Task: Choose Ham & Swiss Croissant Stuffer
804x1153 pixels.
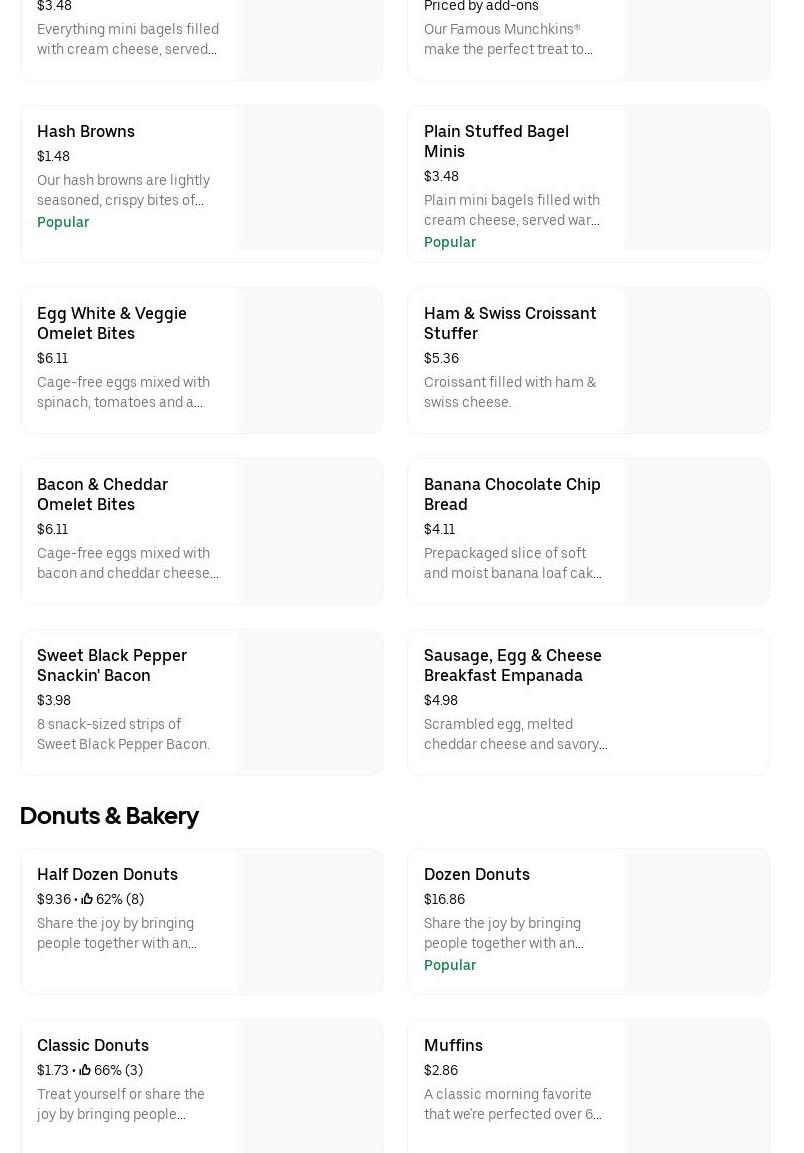Action: (x=510, y=323)
